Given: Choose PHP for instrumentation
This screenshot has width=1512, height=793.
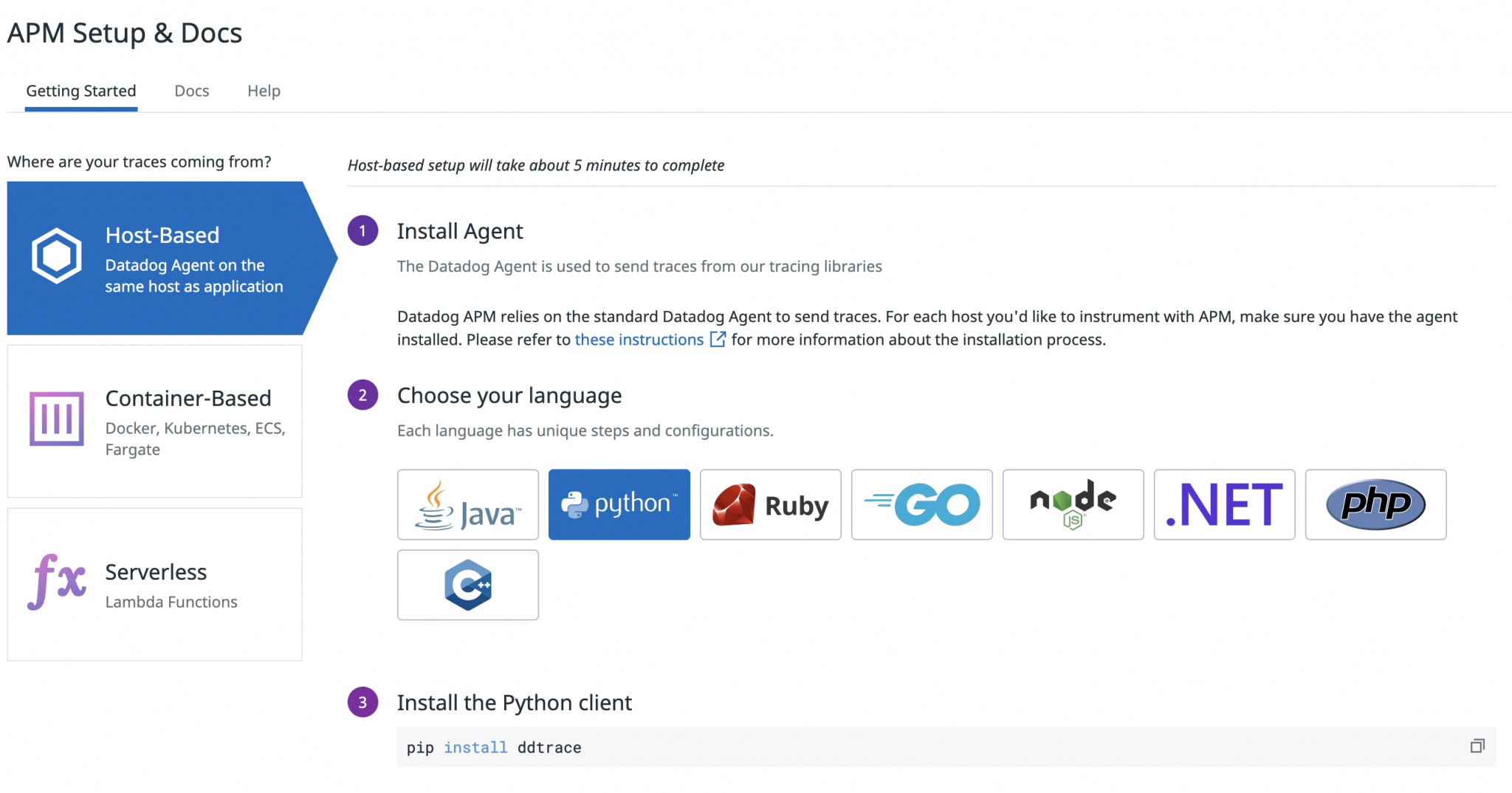Looking at the screenshot, I should pyautogui.click(x=1375, y=504).
